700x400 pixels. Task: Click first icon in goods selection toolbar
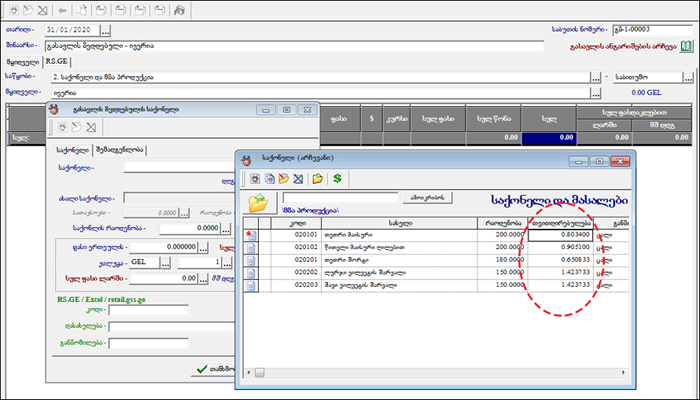pyautogui.click(x=256, y=178)
